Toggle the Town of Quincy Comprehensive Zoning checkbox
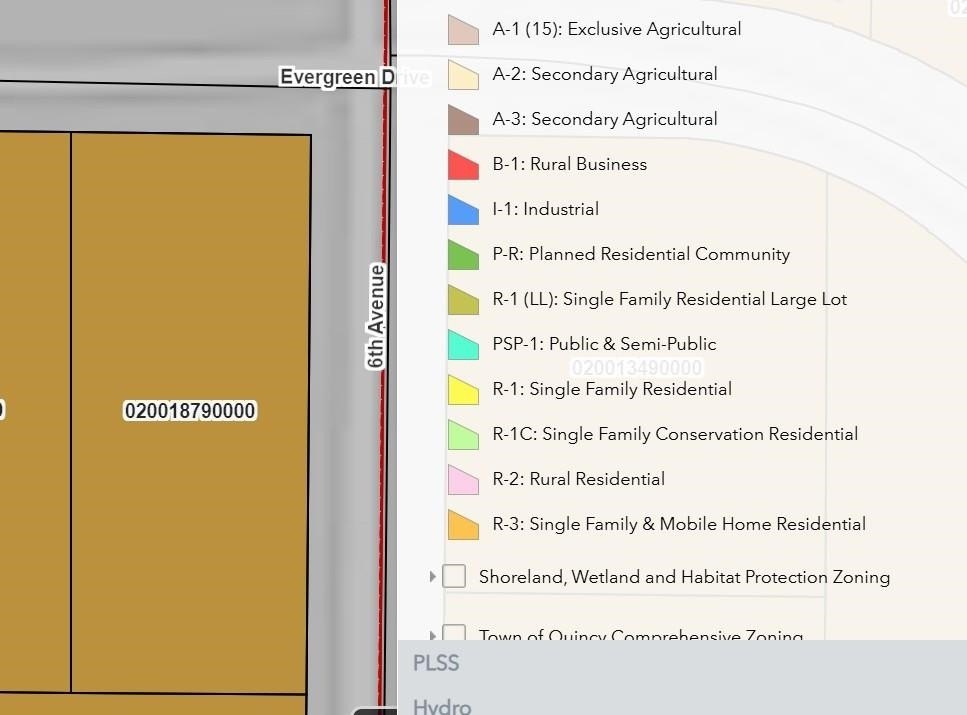This screenshot has height=715, width=967. [x=455, y=632]
